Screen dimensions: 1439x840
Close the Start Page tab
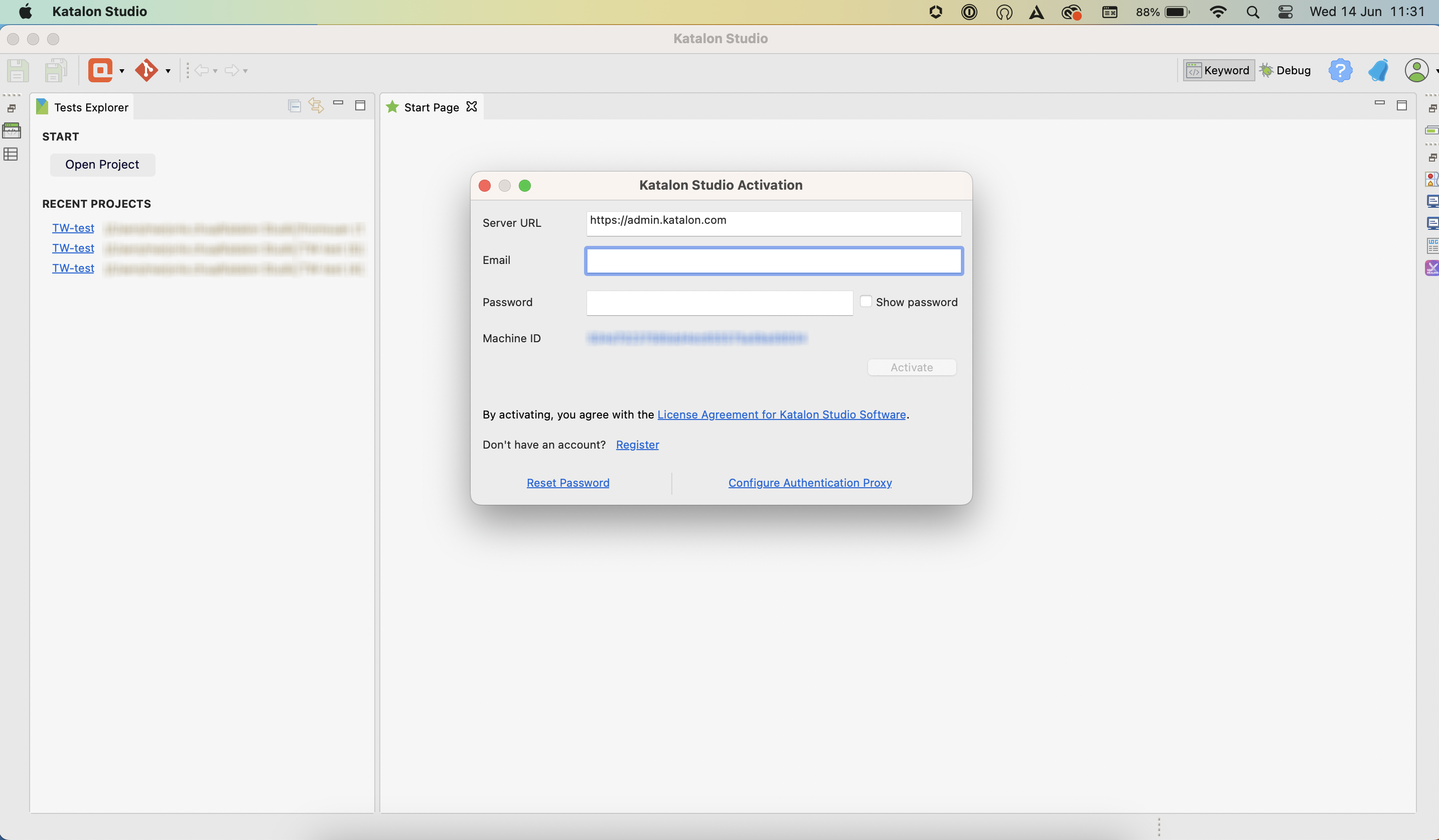472,107
